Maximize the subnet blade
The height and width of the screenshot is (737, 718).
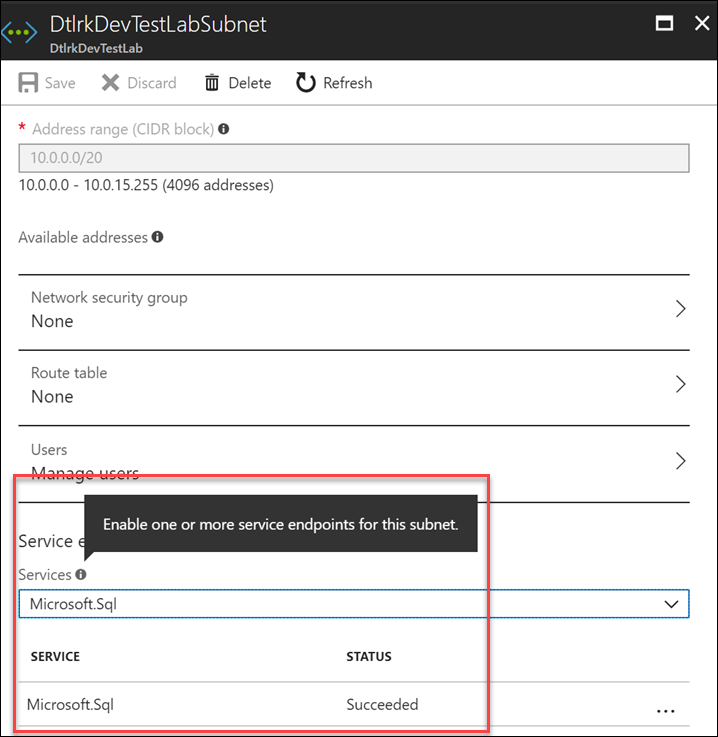point(664,23)
